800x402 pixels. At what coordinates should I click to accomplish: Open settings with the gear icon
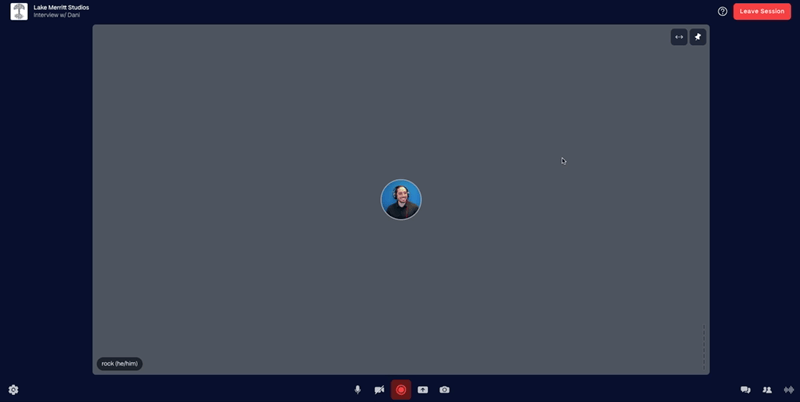(13, 390)
